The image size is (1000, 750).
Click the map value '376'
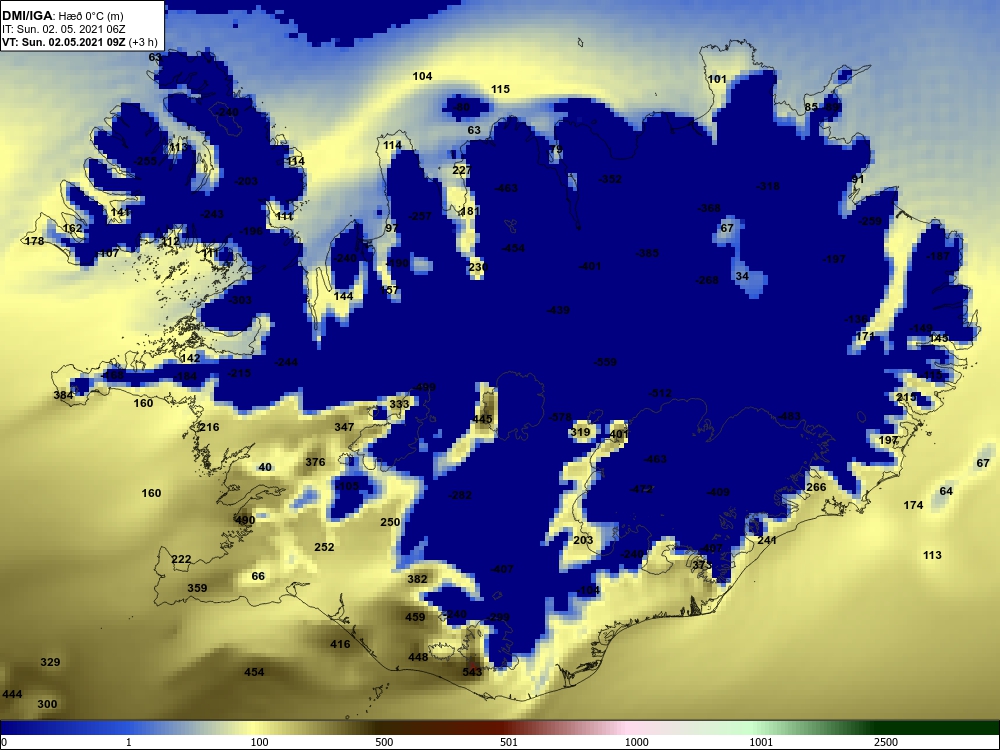click(315, 462)
